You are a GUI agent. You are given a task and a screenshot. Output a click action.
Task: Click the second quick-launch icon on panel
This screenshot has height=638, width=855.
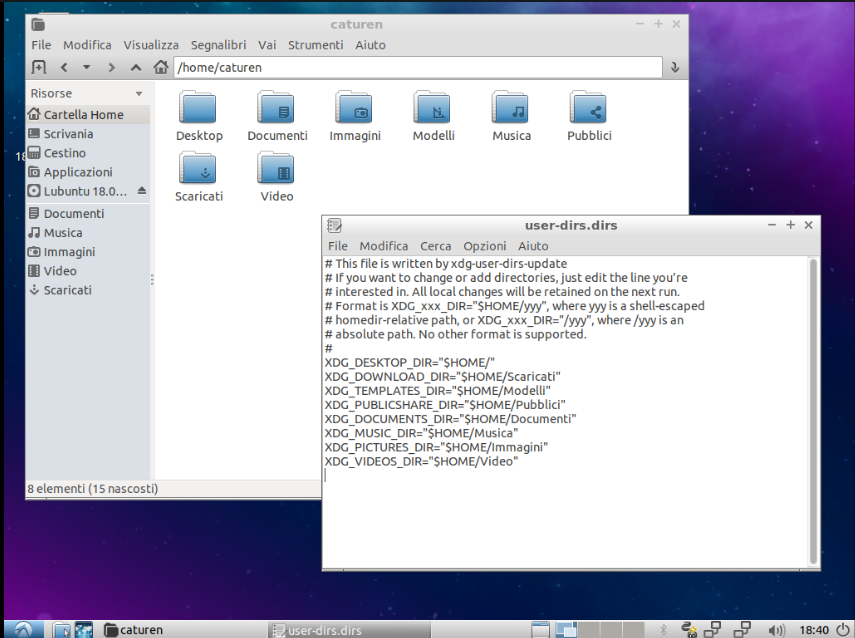point(83,630)
